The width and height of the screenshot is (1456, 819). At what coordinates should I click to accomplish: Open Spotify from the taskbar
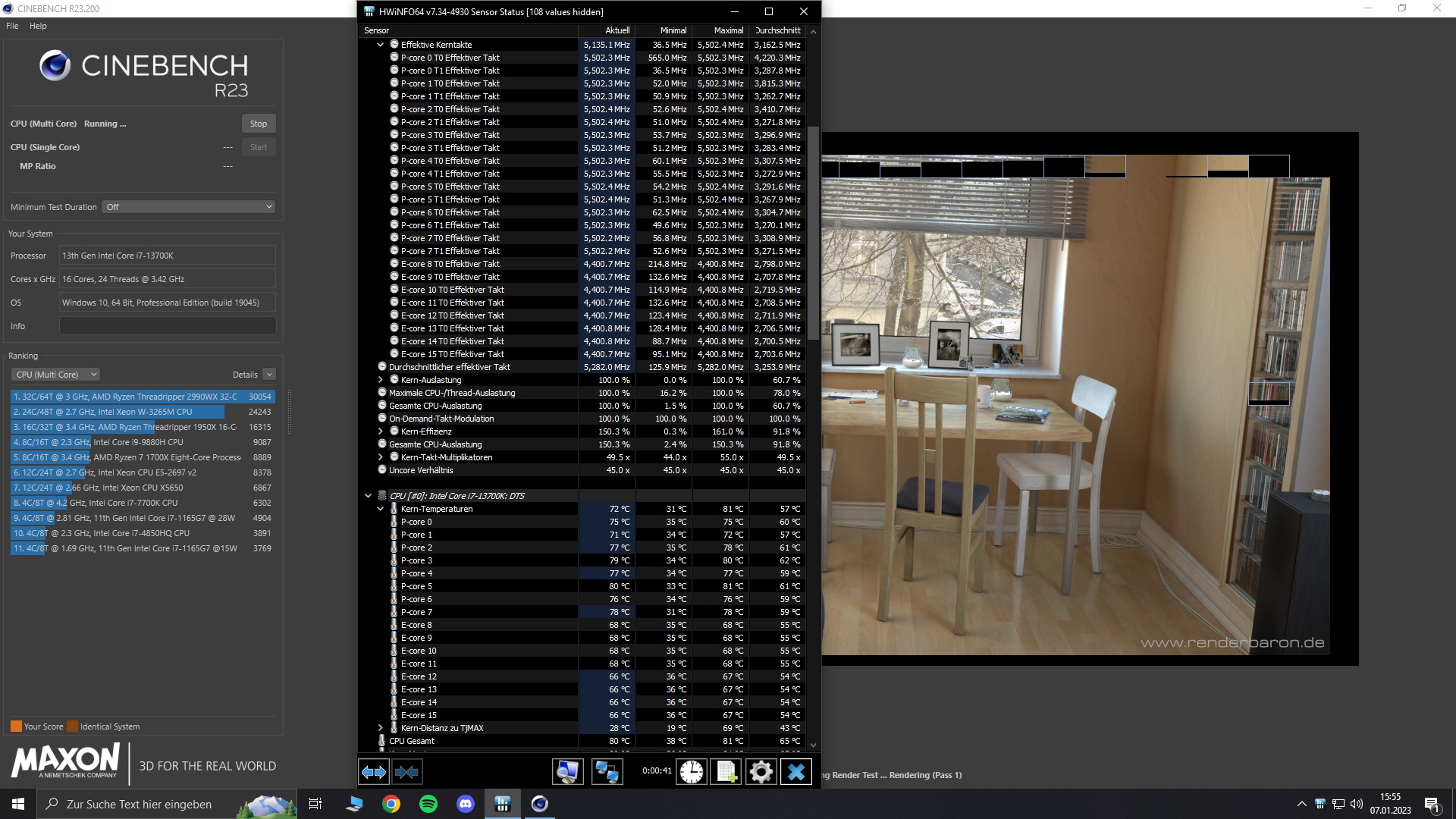[428, 804]
